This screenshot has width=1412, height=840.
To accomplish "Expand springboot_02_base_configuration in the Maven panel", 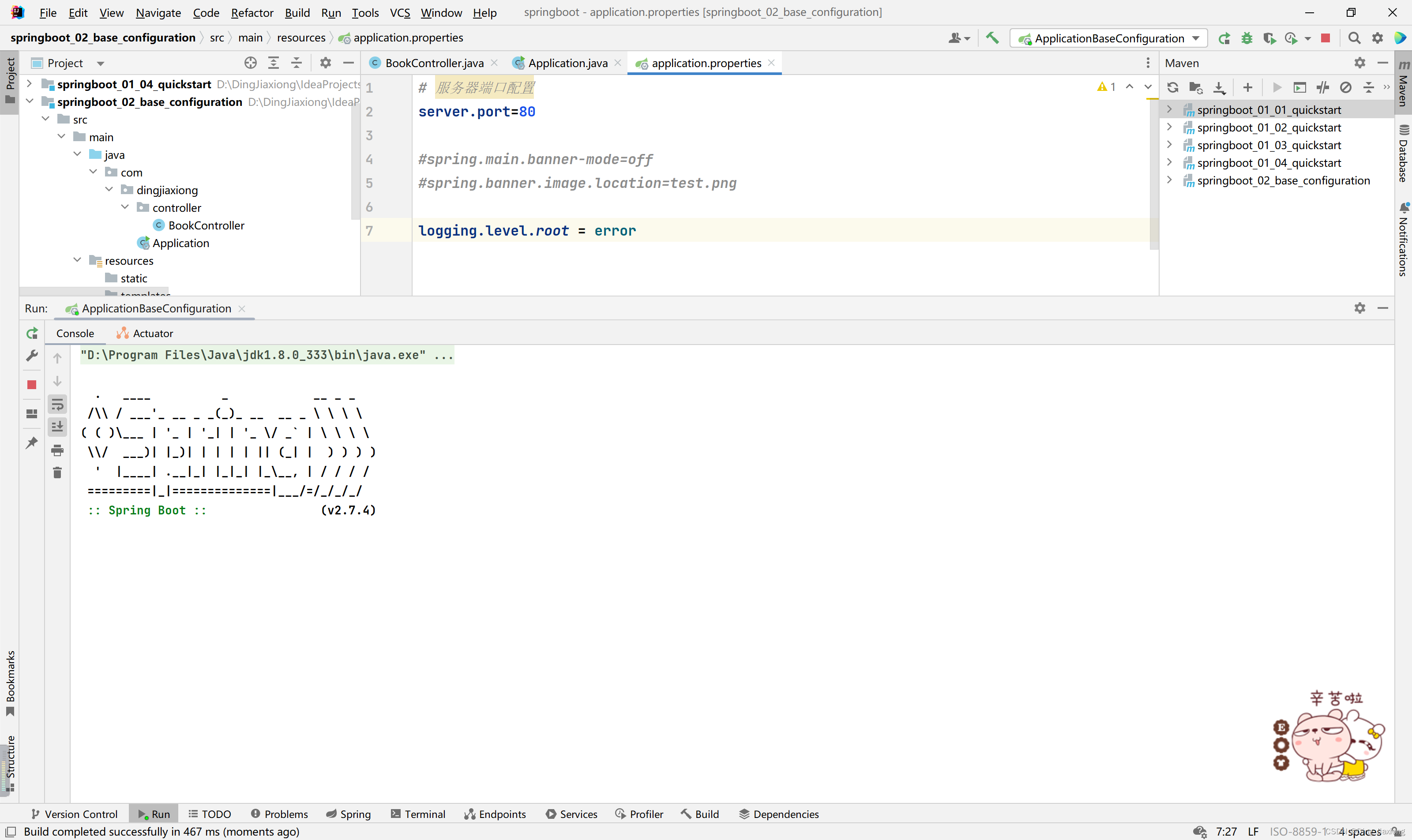I will [x=1170, y=180].
